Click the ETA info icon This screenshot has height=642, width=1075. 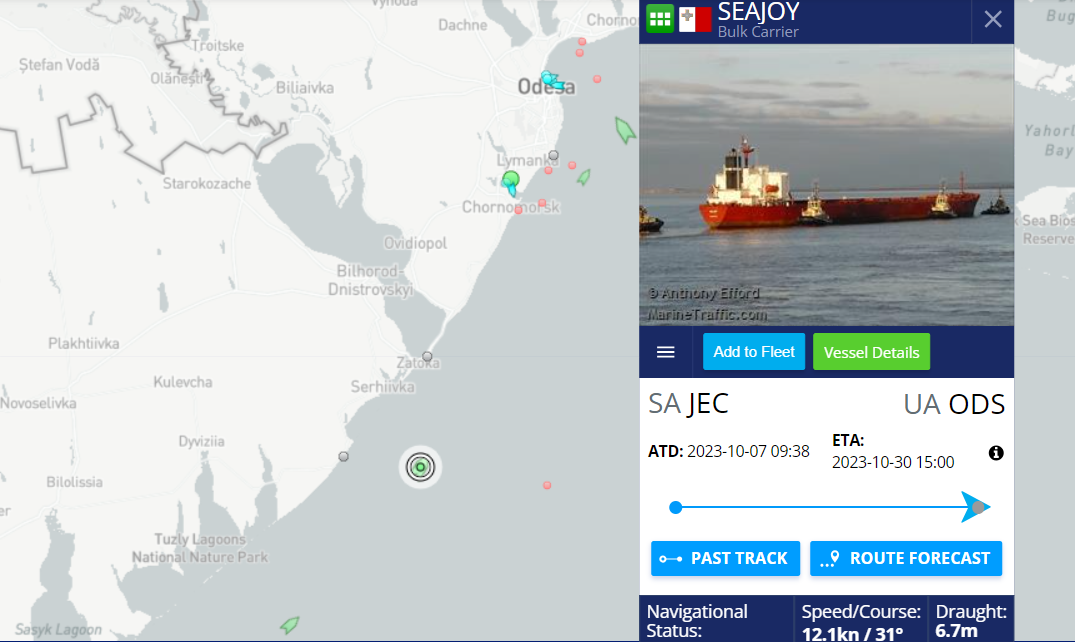click(x=996, y=453)
